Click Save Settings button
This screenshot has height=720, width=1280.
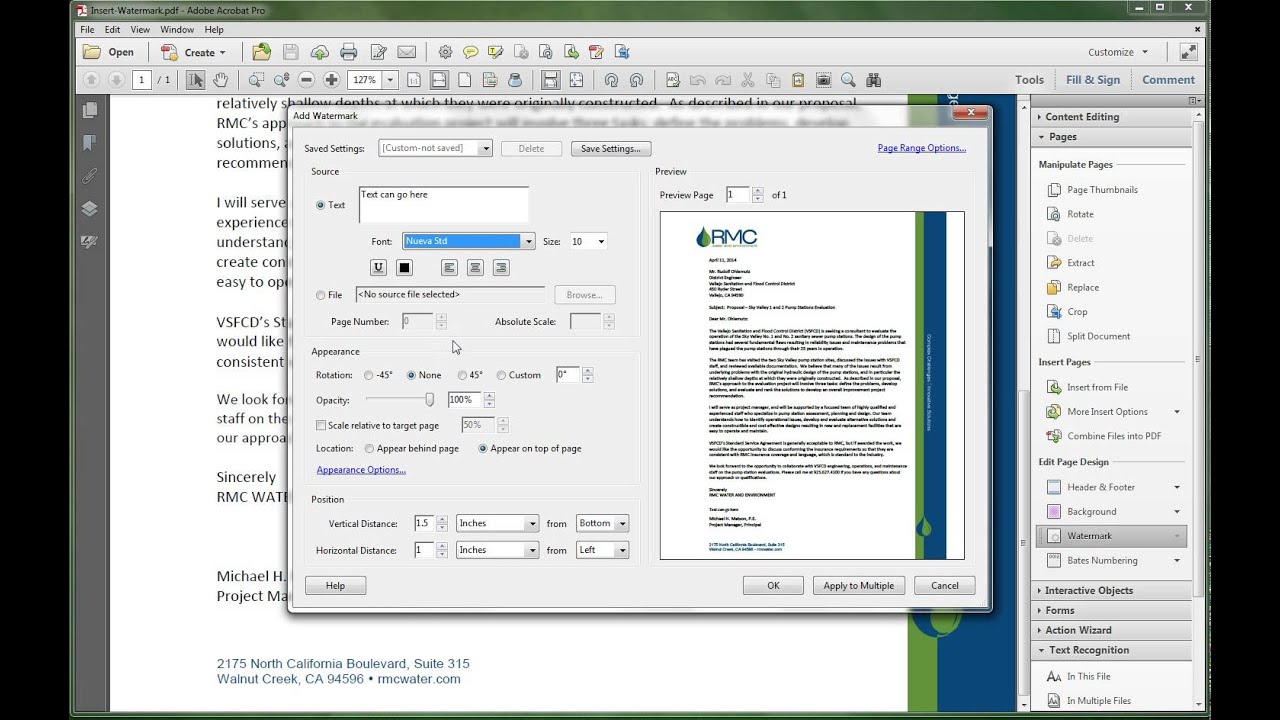click(x=611, y=149)
